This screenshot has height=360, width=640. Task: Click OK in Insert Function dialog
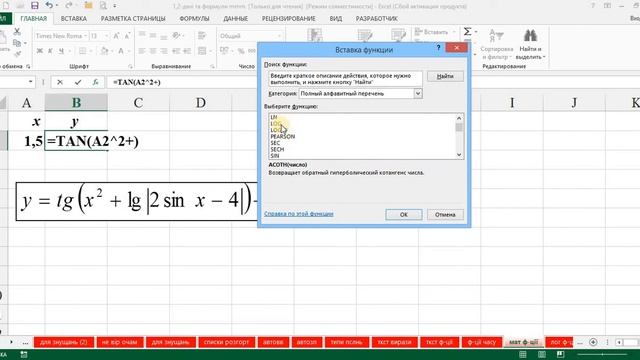pos(404,214)
